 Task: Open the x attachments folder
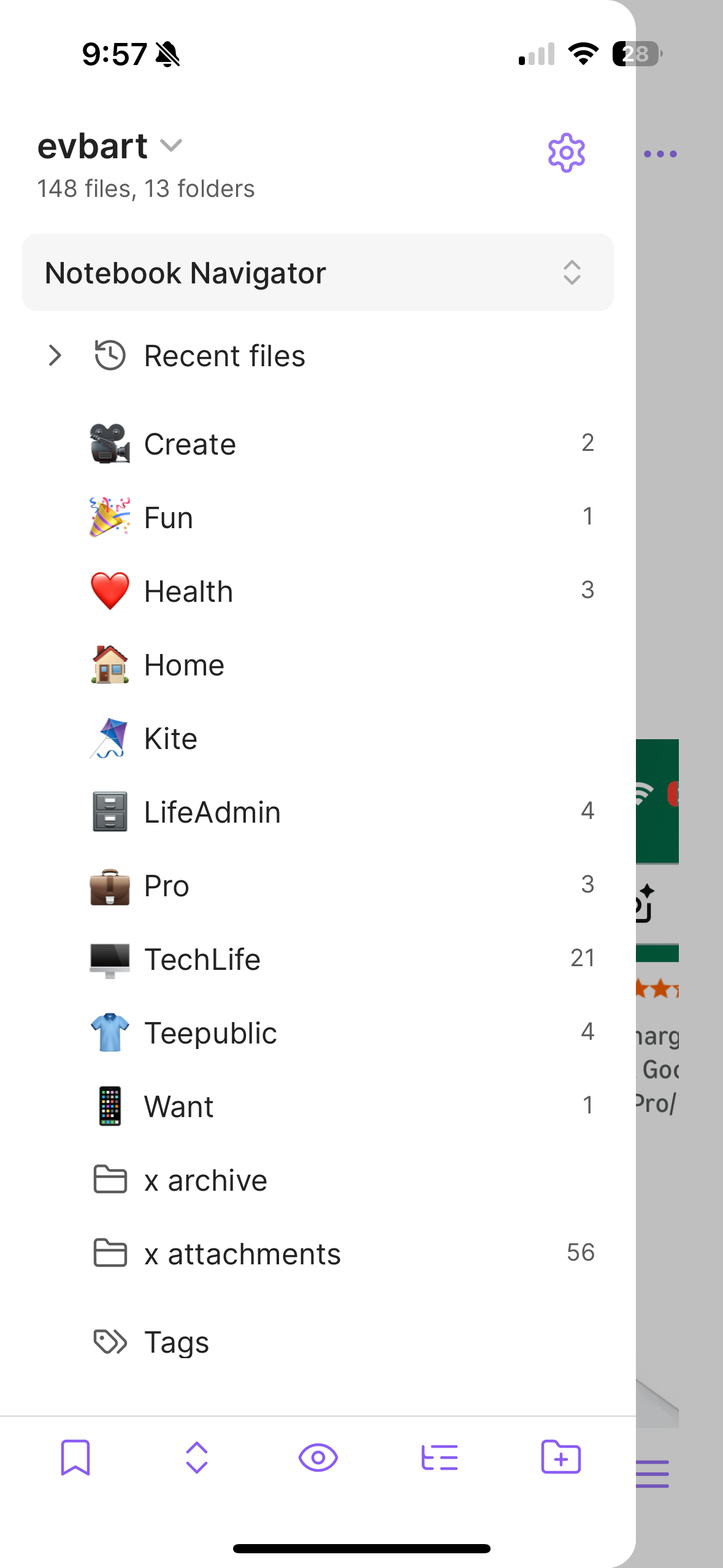pos(242,1254)
